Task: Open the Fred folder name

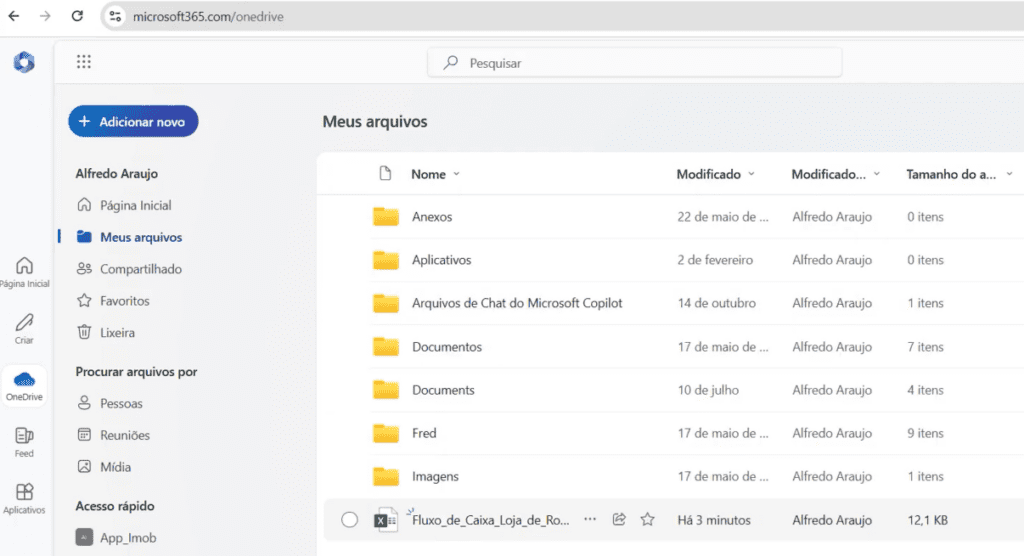Action: pos(424,433)
